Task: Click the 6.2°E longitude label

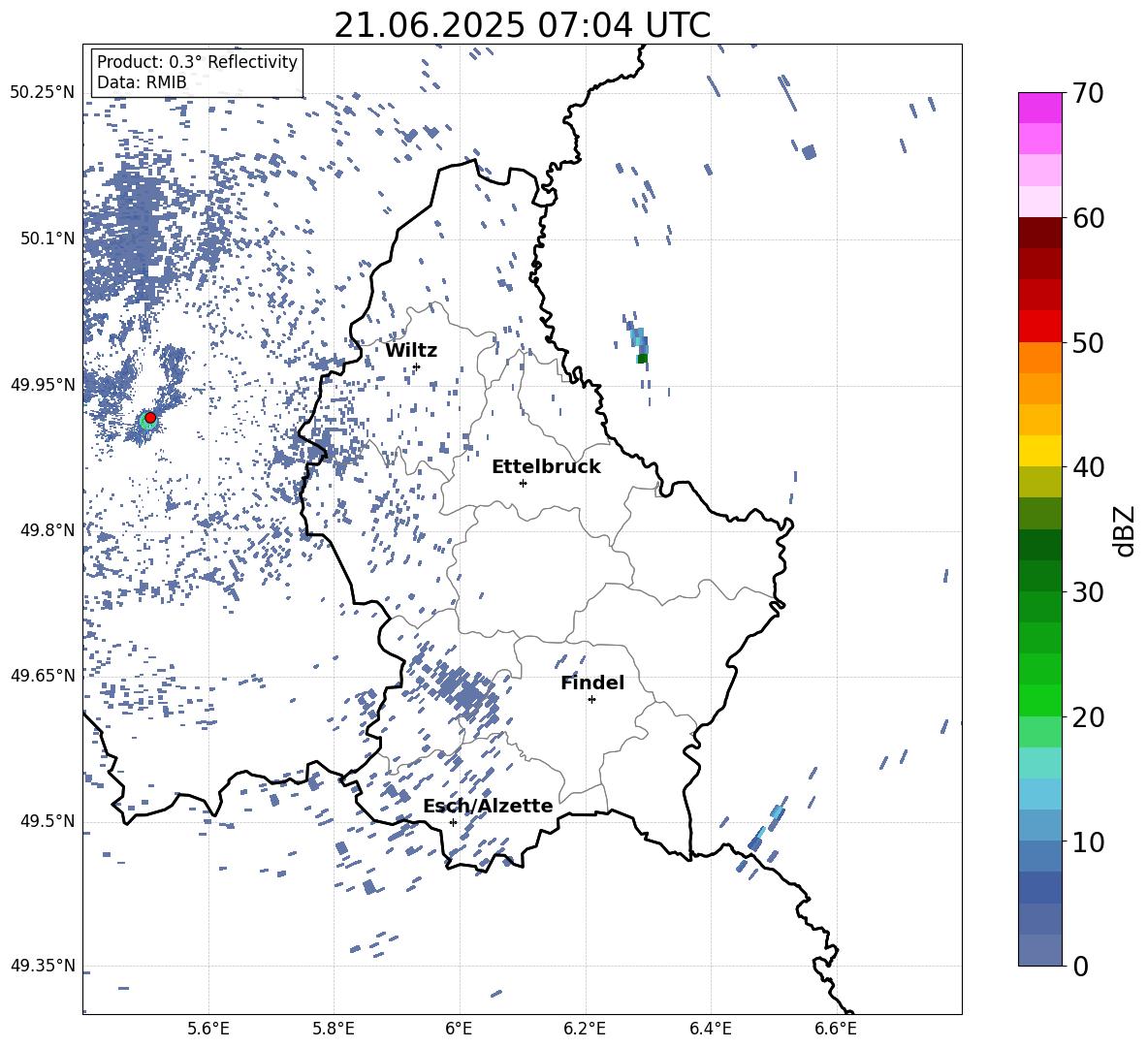Action: (585, 1029)
